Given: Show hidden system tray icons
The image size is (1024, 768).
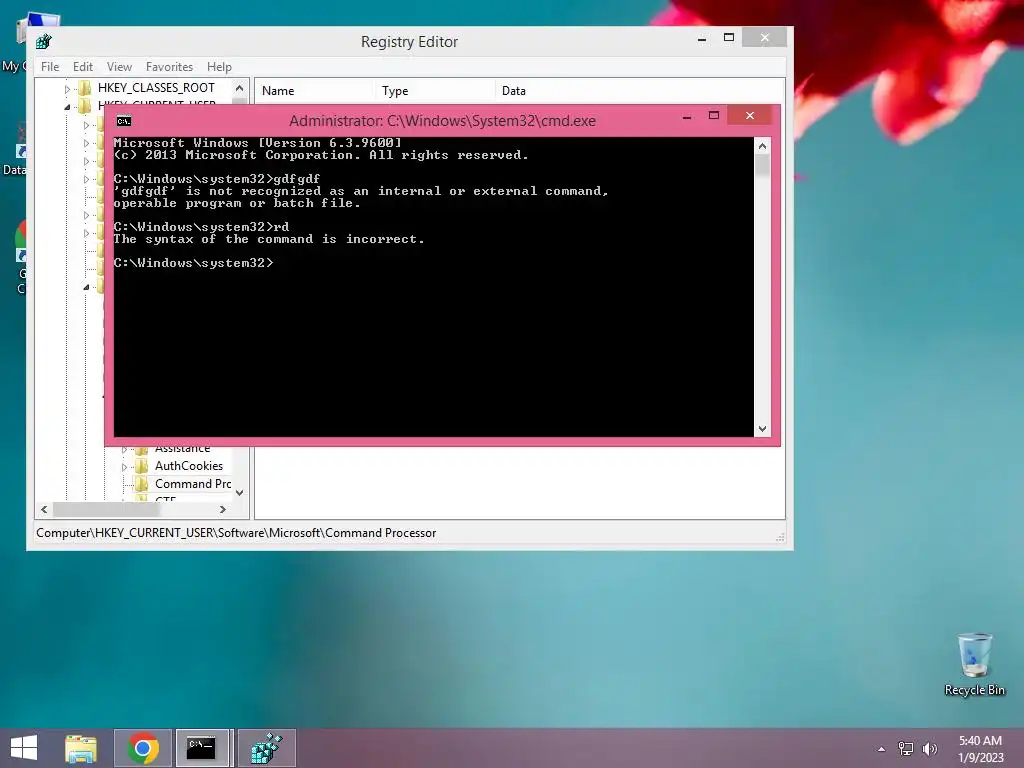Looking at the screenshot, I should [882, 749].
